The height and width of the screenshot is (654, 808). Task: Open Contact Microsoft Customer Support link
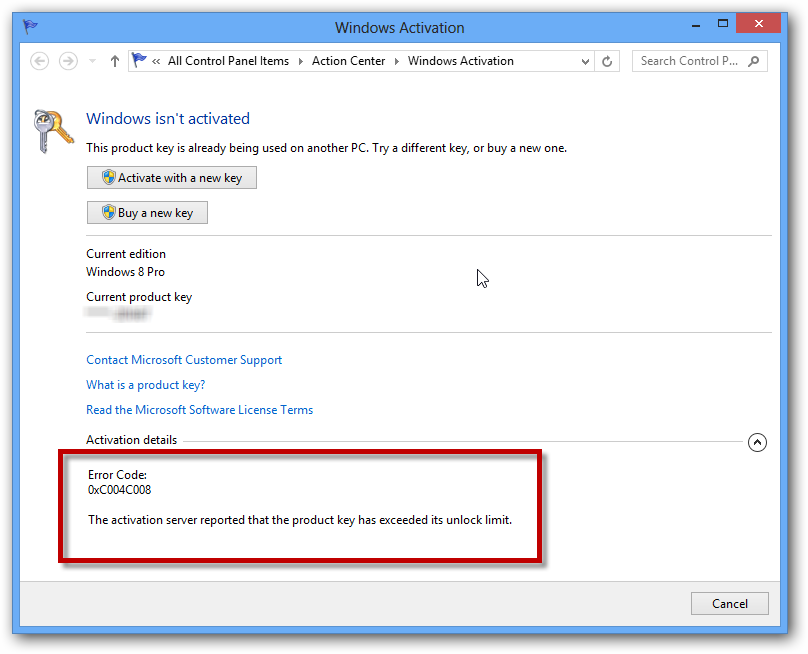click(184, 360)
